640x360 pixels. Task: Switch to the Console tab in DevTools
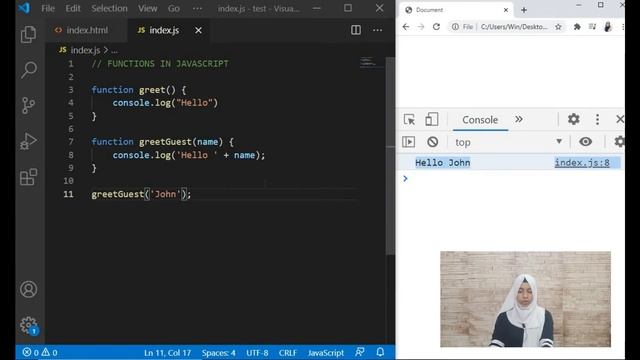pos(480,120)
